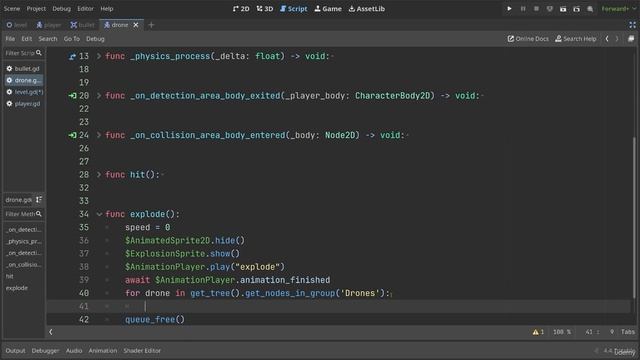Switch to the 2D workspace
The image size is (640, 360).
(241, 9)
